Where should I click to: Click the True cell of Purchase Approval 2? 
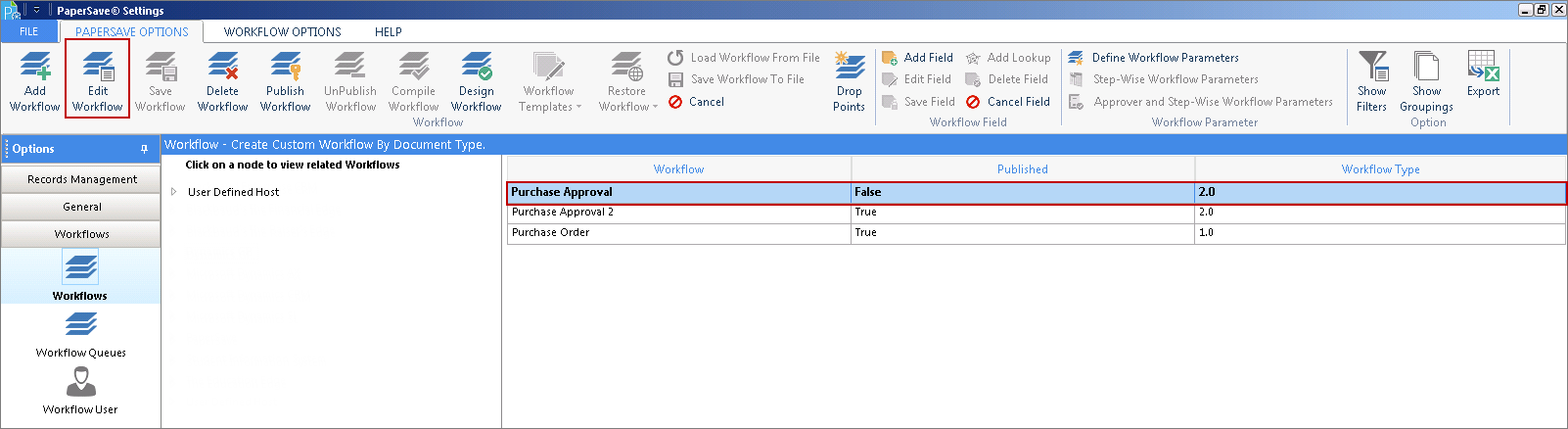click(x=1023, y=213)
